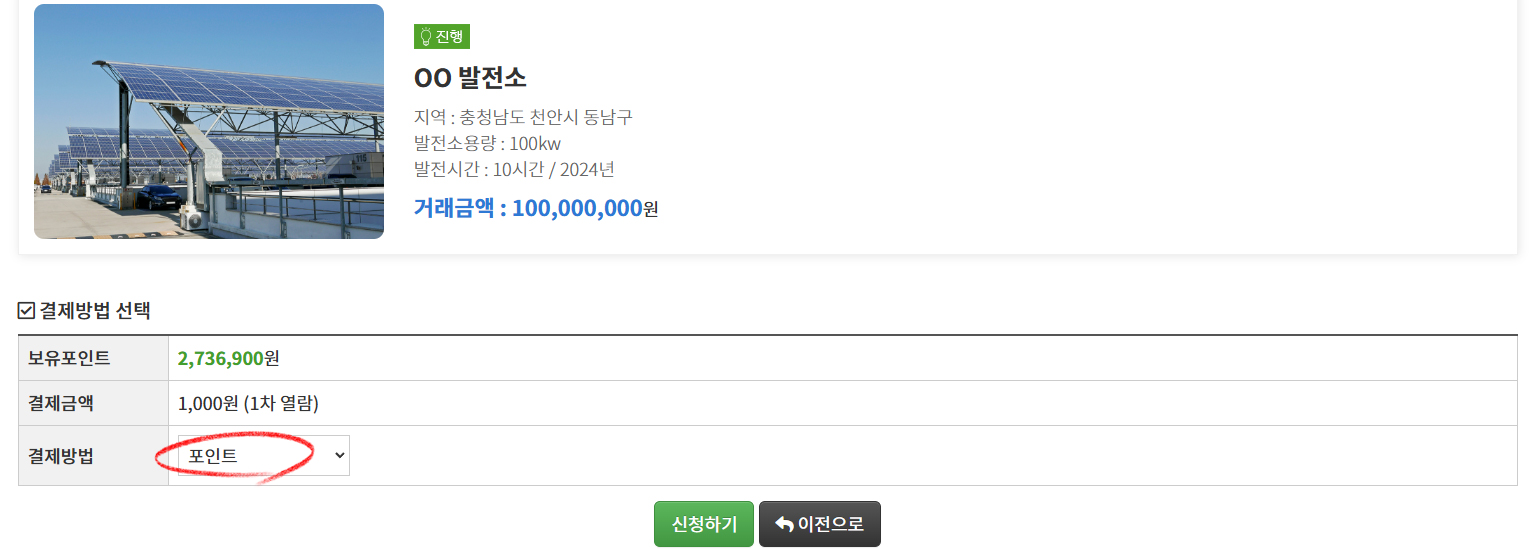
Task: Click the lightbulb icon in 진행 badge
Action: click(425, 37)
